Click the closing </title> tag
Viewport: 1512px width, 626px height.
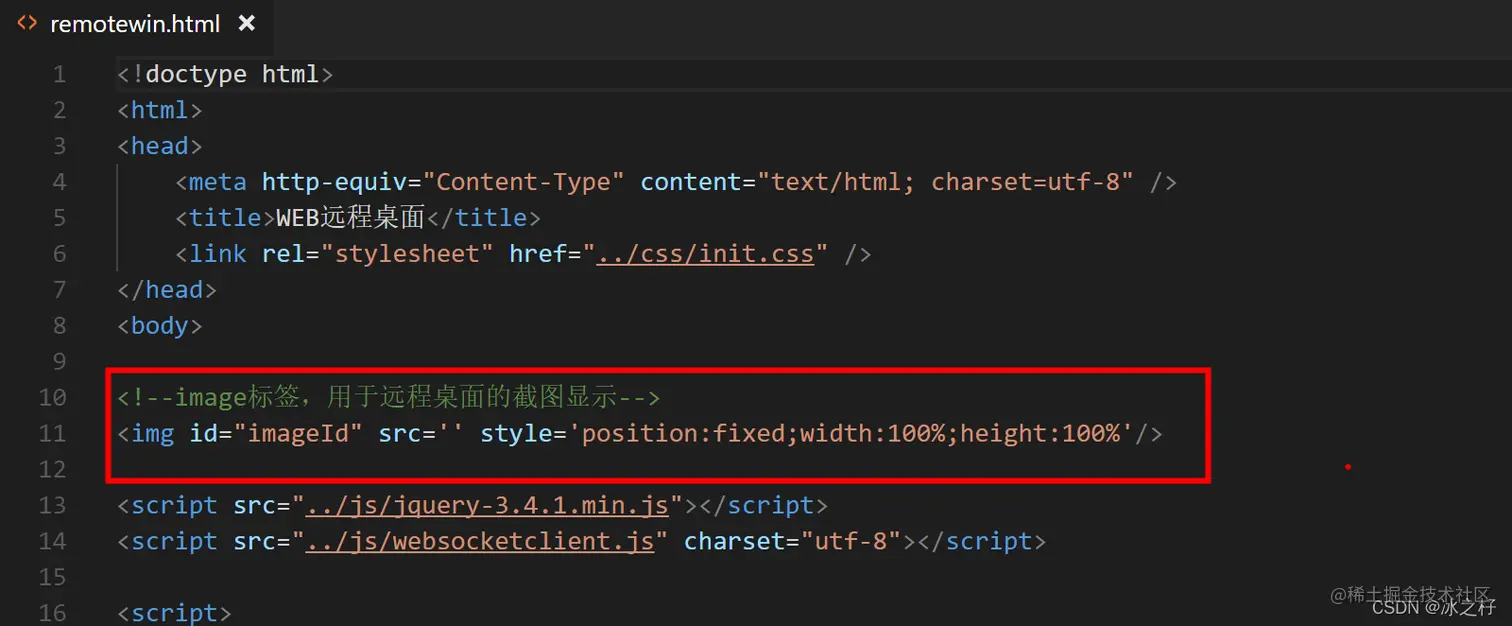tap(484, 218)
